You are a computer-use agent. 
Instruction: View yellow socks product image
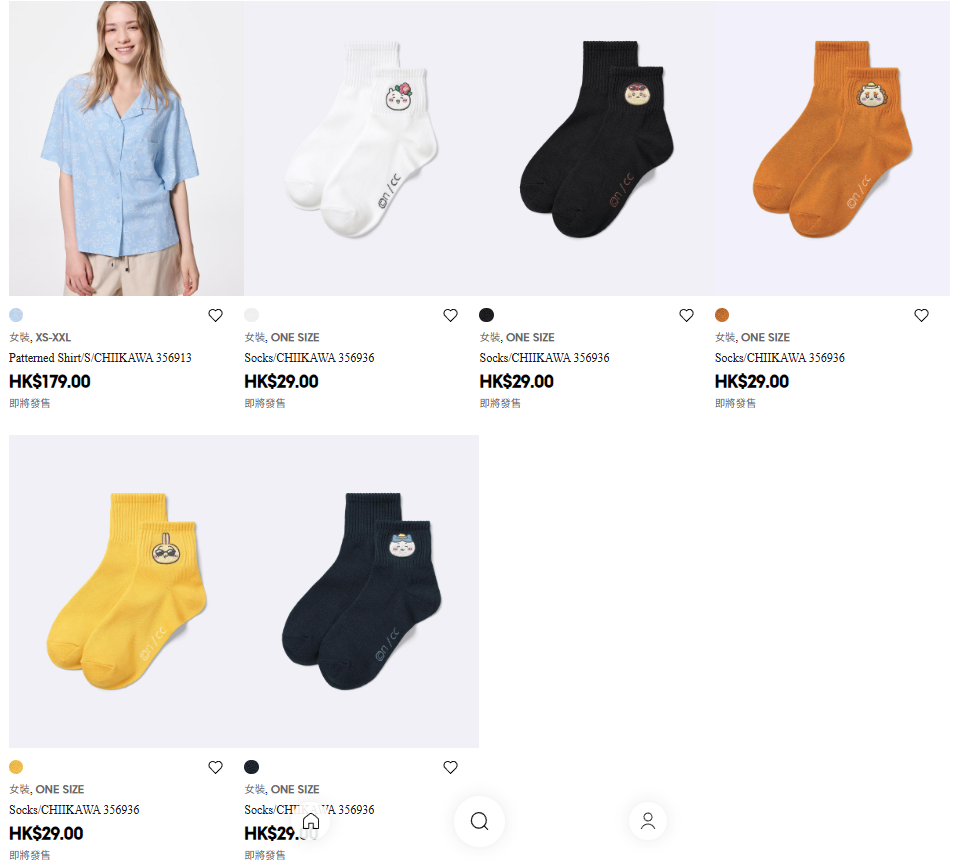tap(126, 591)
